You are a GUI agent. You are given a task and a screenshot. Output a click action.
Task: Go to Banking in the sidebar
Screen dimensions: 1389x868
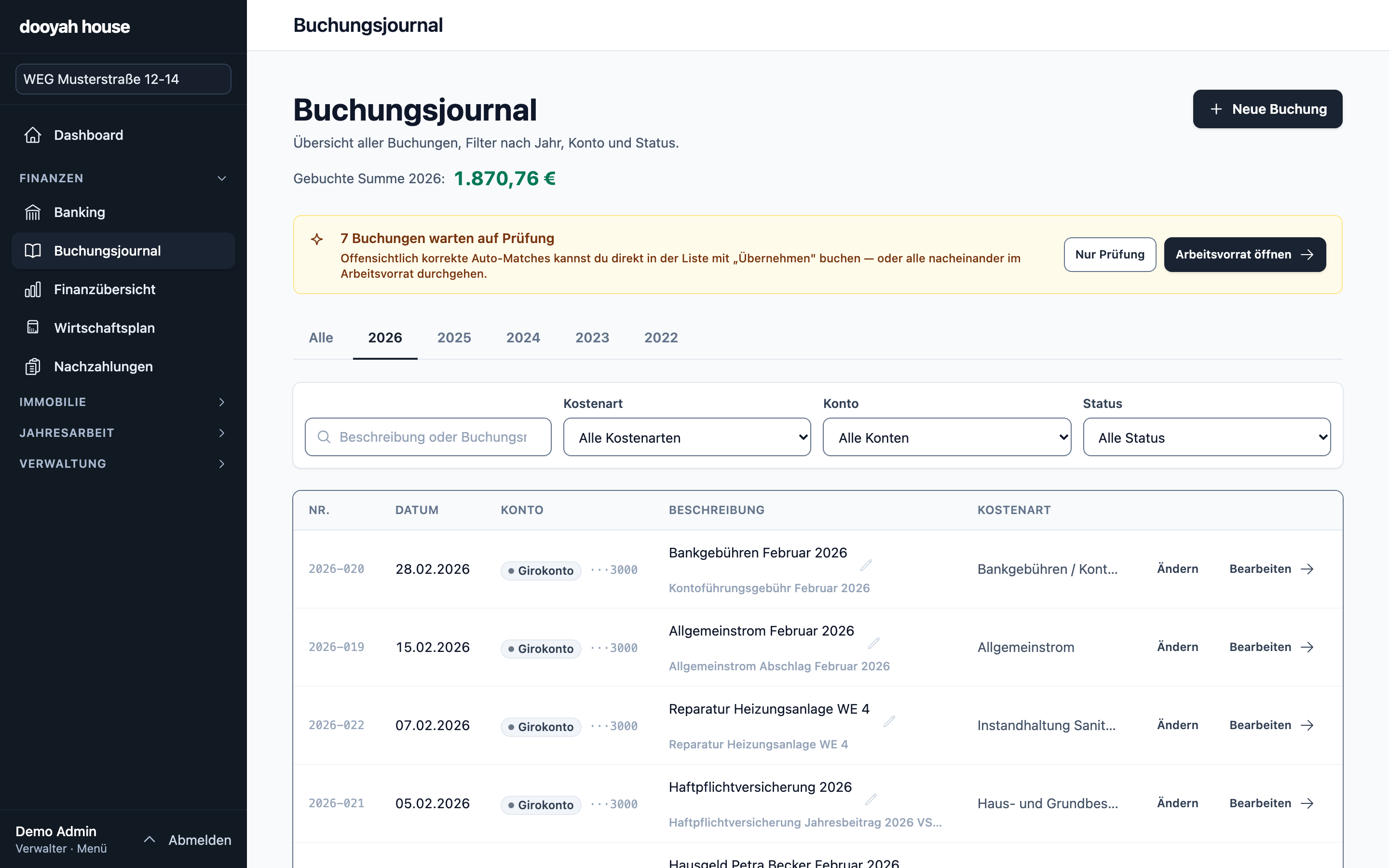123,212
